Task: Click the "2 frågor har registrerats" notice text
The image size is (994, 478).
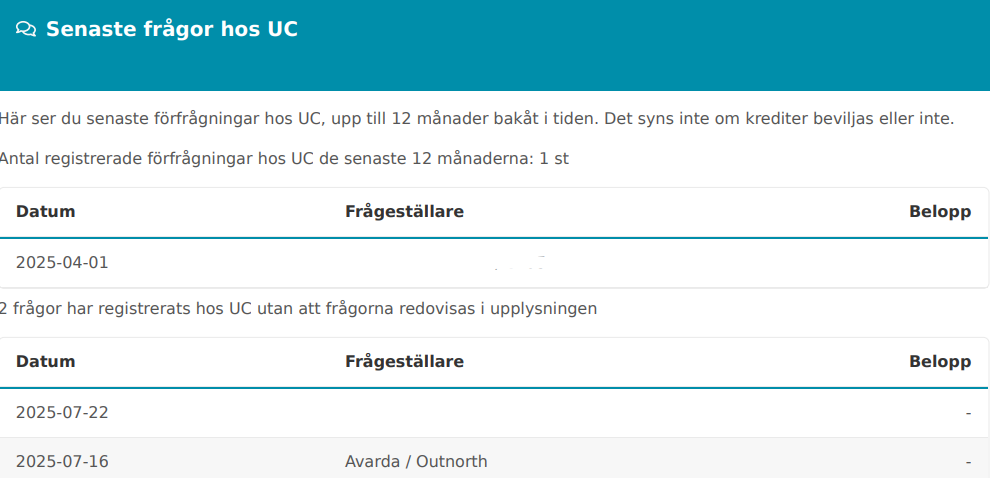Action: coord(298,308)
